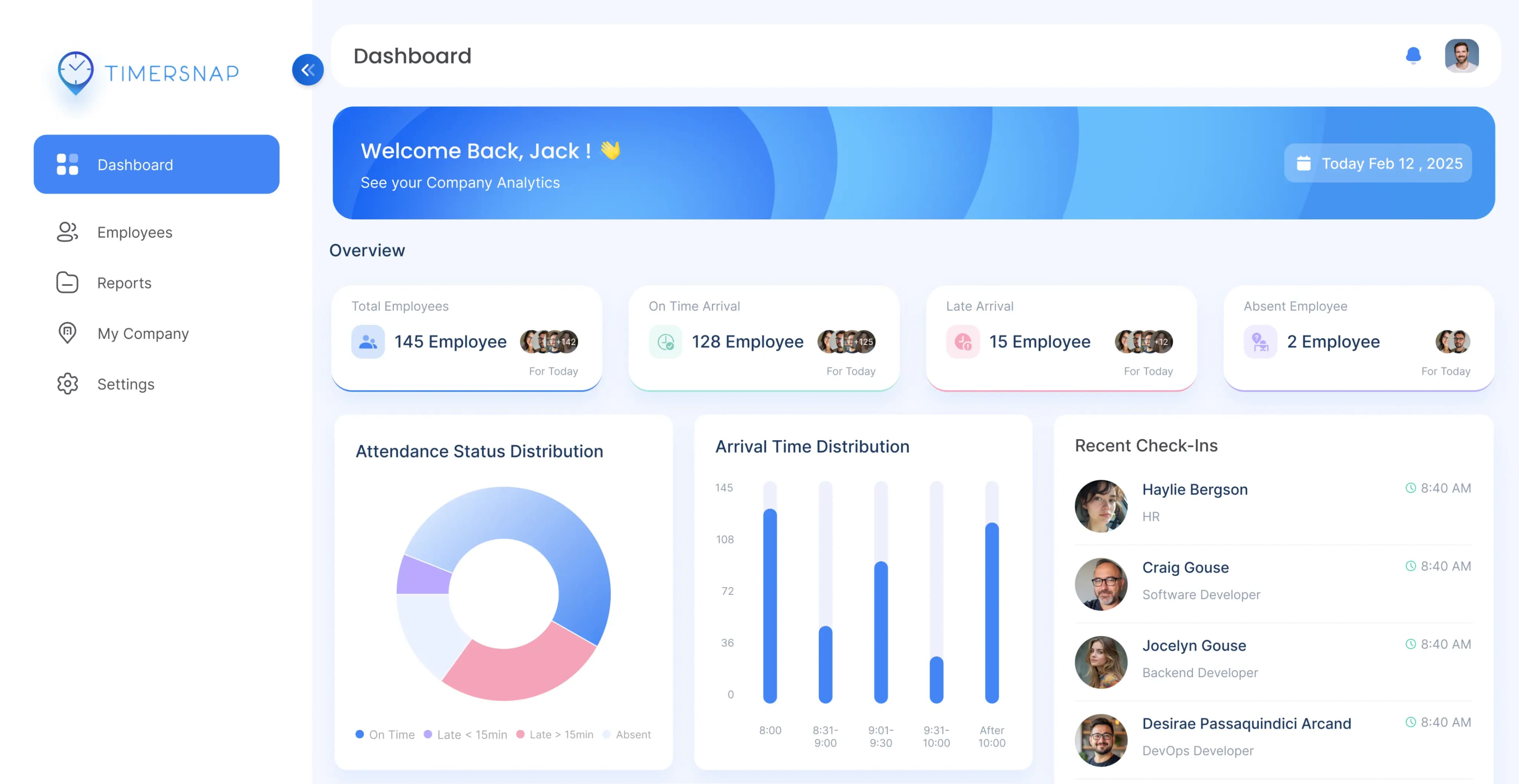Image resolution: width=1519 pixels, height=784 pixels.
Task: Open the Employees sidebar menu
Action: [134, 232]
